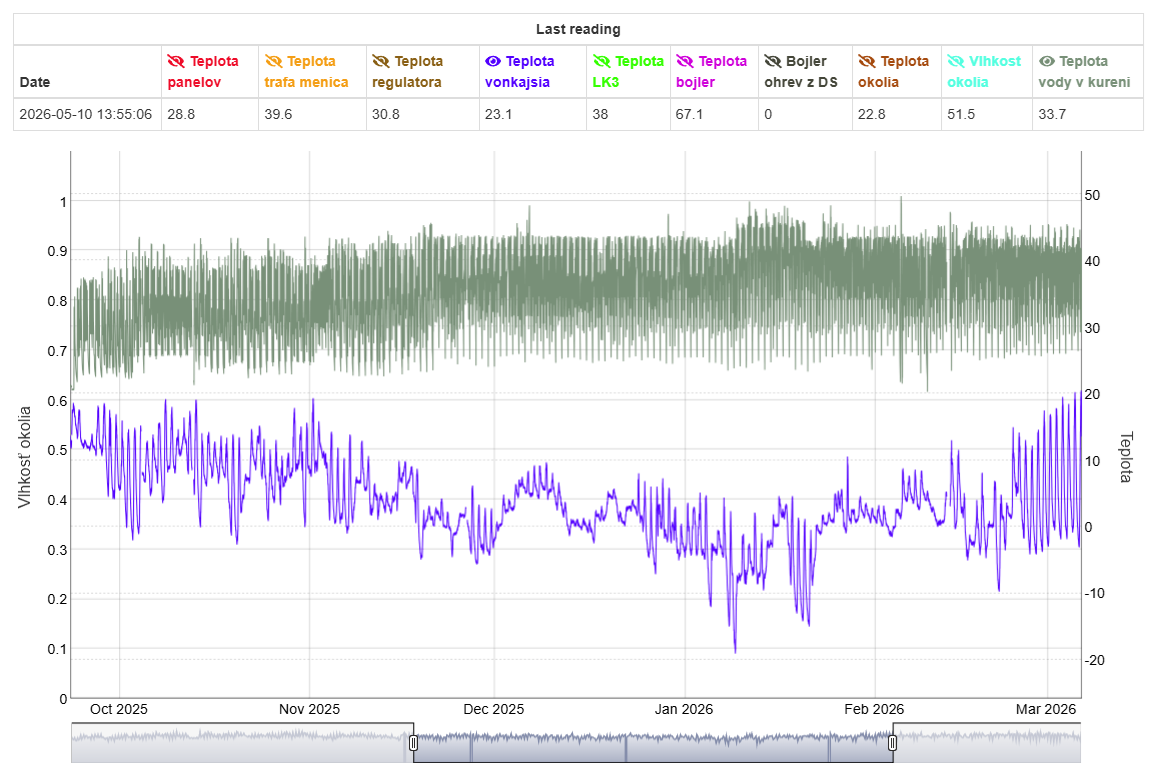The width and height of the screenshot is (1149, 773).
Task: Click the Vlhkosť okolia left axis title
Action: click(x=25, y=457)
